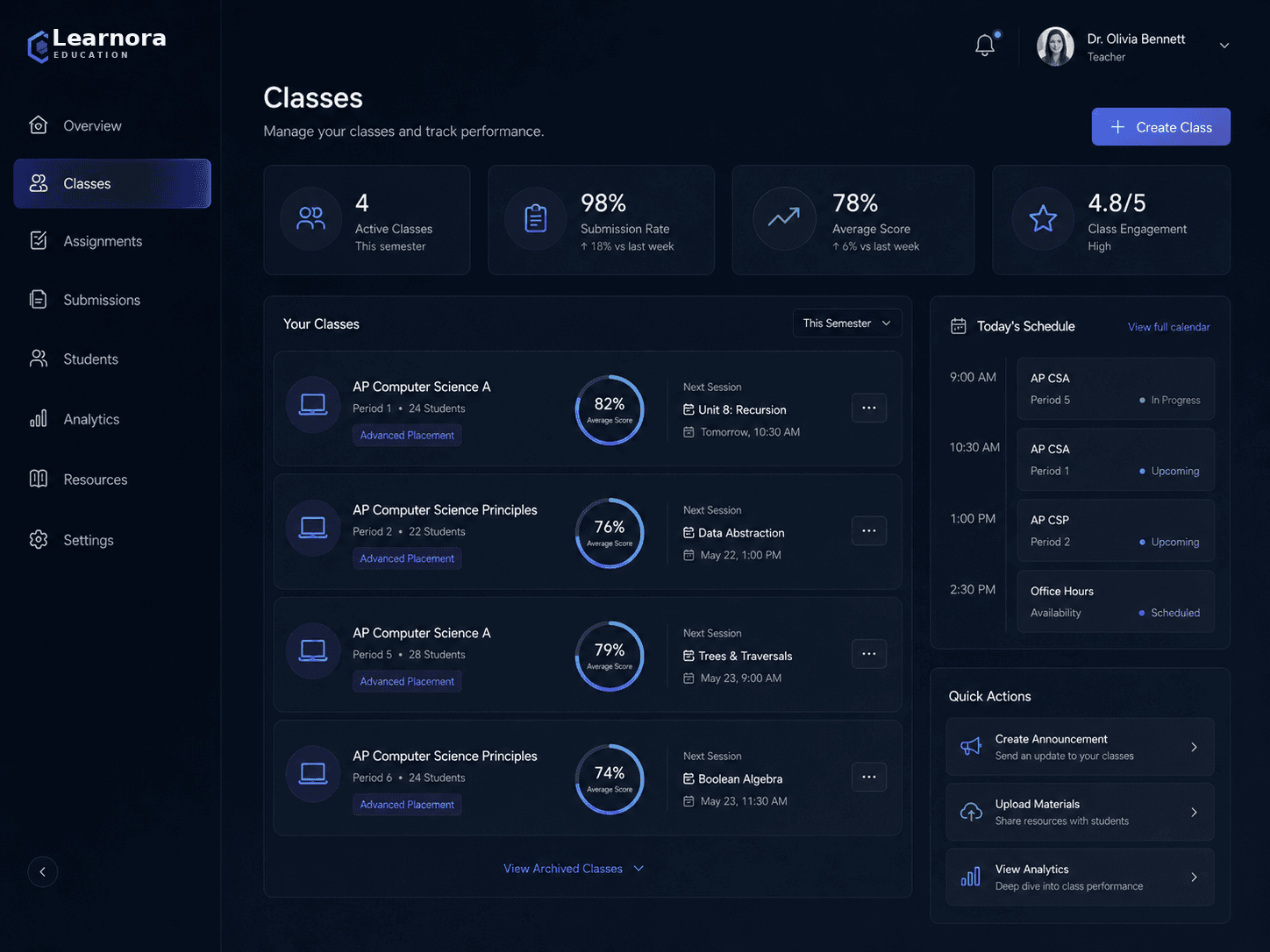This screenshot has height=952, width=1270.
Task: Select the Office Hours schedule entry
Action: [1116, 601]
